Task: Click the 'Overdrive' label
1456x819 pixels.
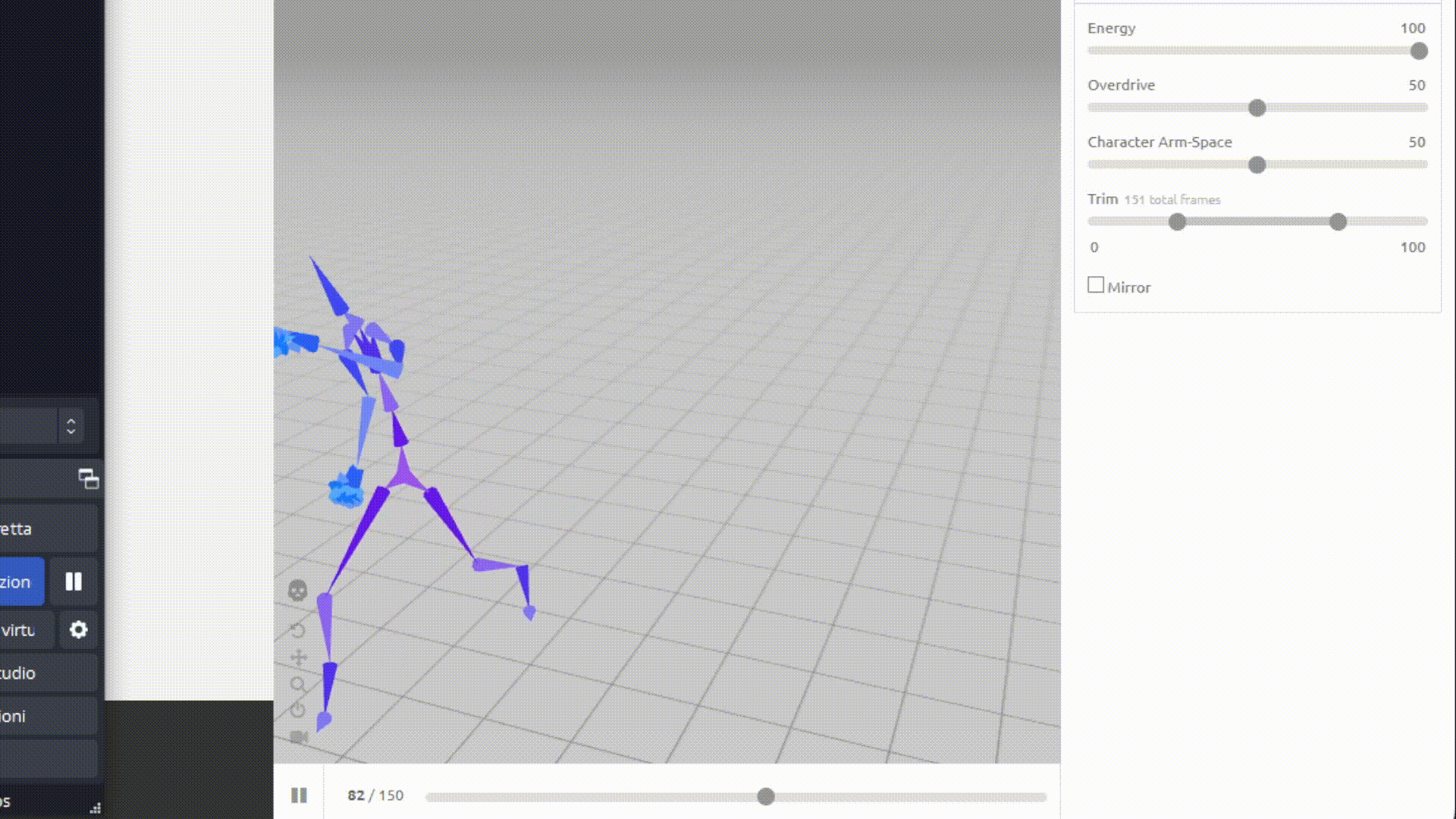Action: tap(1122, 85)
